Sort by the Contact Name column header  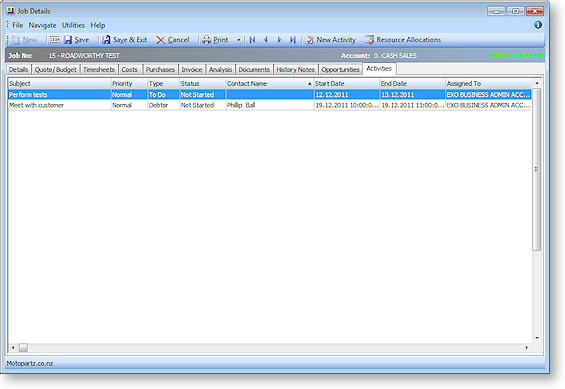coord(270,84)
